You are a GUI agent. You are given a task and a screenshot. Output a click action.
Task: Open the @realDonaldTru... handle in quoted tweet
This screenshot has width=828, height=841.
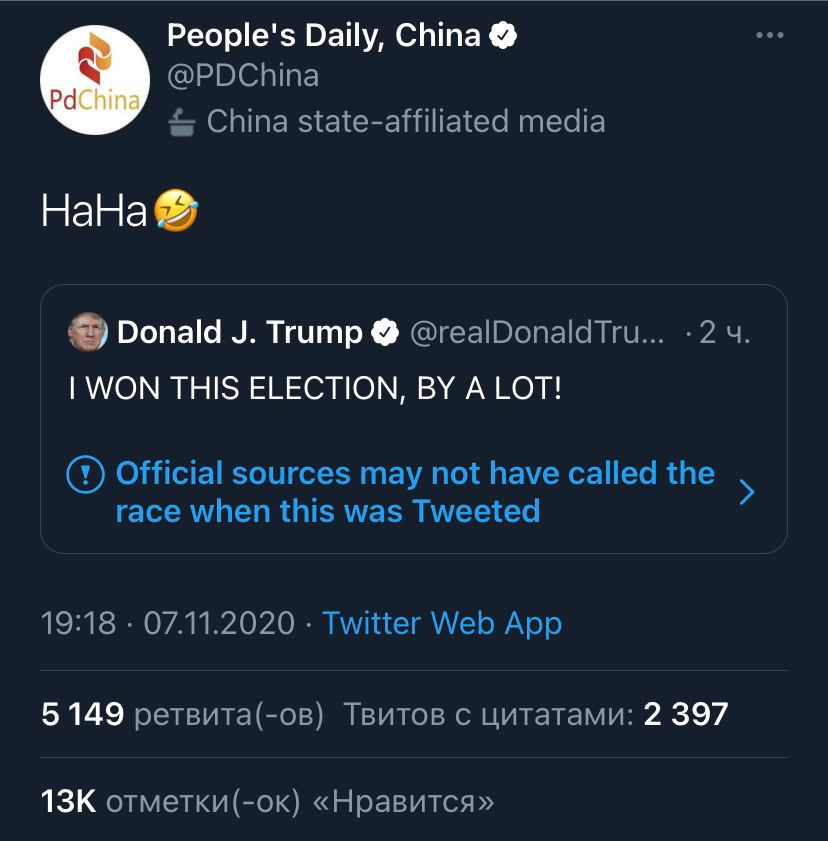coord(537,332)
